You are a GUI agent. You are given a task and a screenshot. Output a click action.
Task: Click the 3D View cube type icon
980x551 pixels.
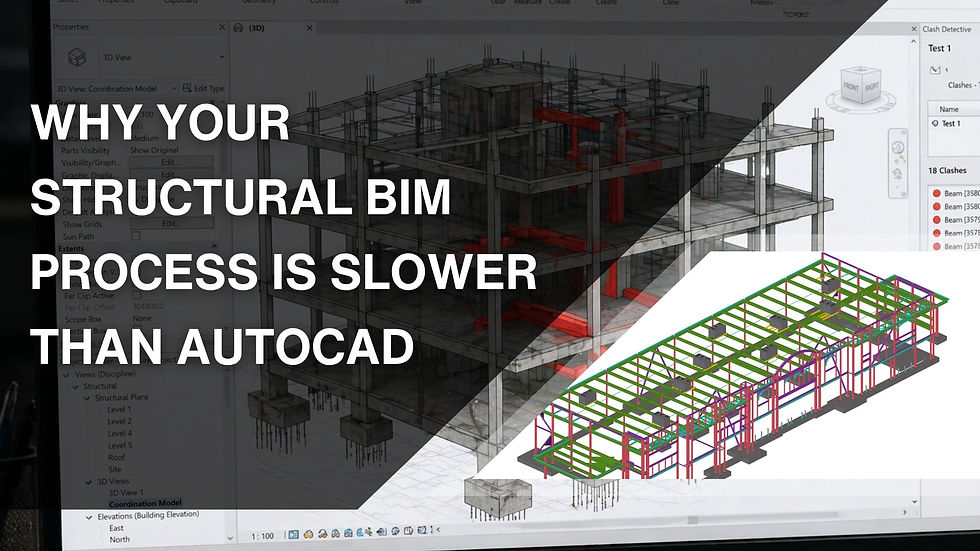pos(77,57)
